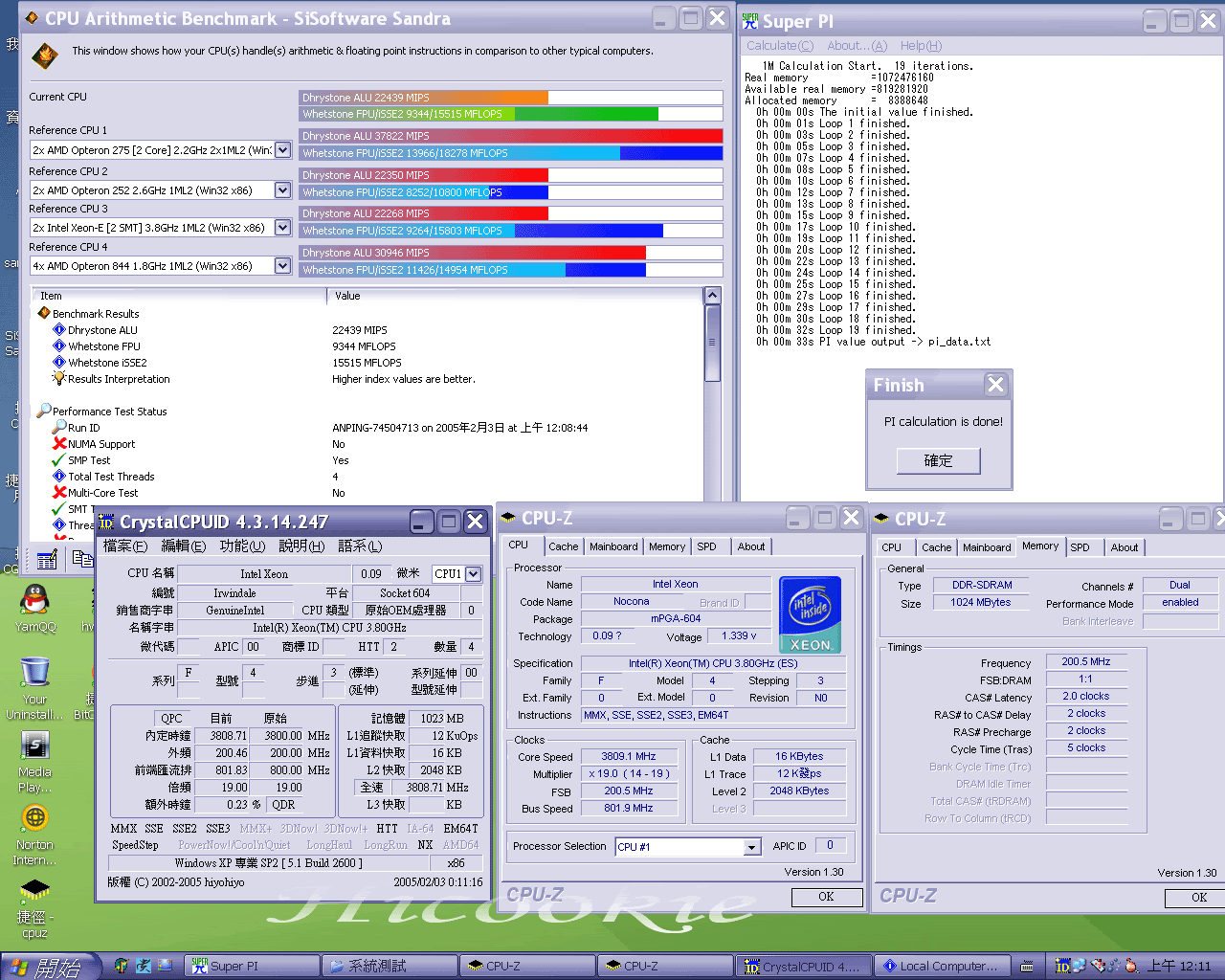Screen dimensions: 1225x980
Task: Select the Dhrystone ALU item icon
Action: (59, 329)
